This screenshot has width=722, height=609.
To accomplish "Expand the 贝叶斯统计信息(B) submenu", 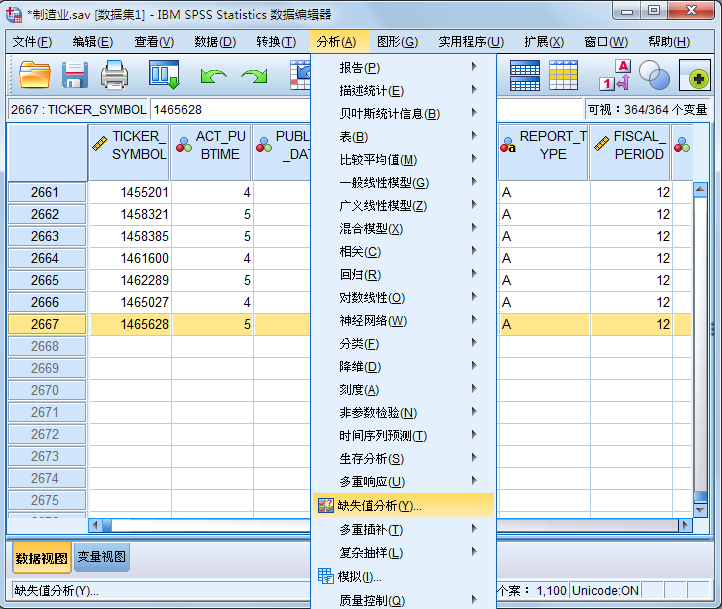I will [x=404, y=113].
